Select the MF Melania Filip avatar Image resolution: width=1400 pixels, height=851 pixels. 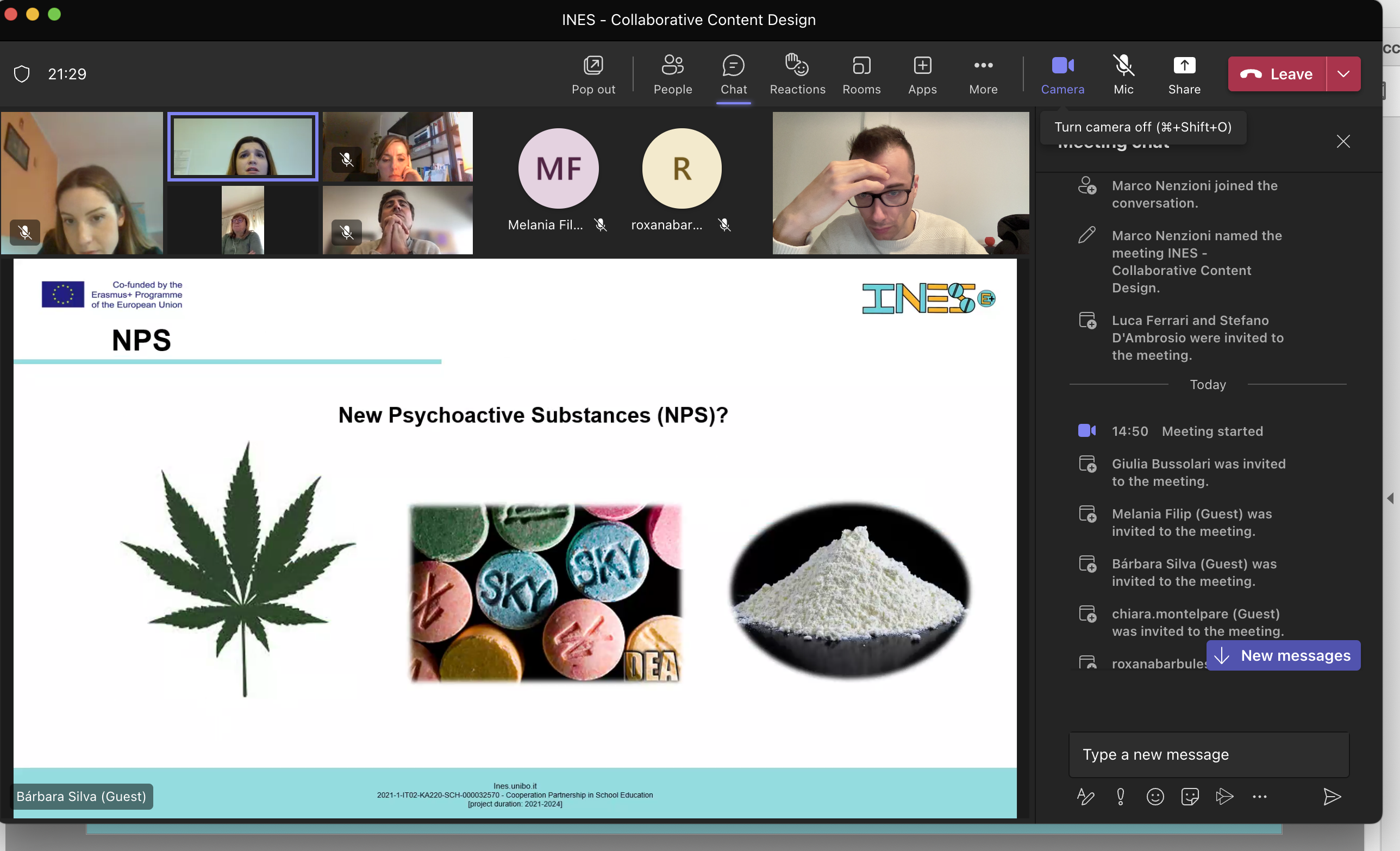point(558,168)
